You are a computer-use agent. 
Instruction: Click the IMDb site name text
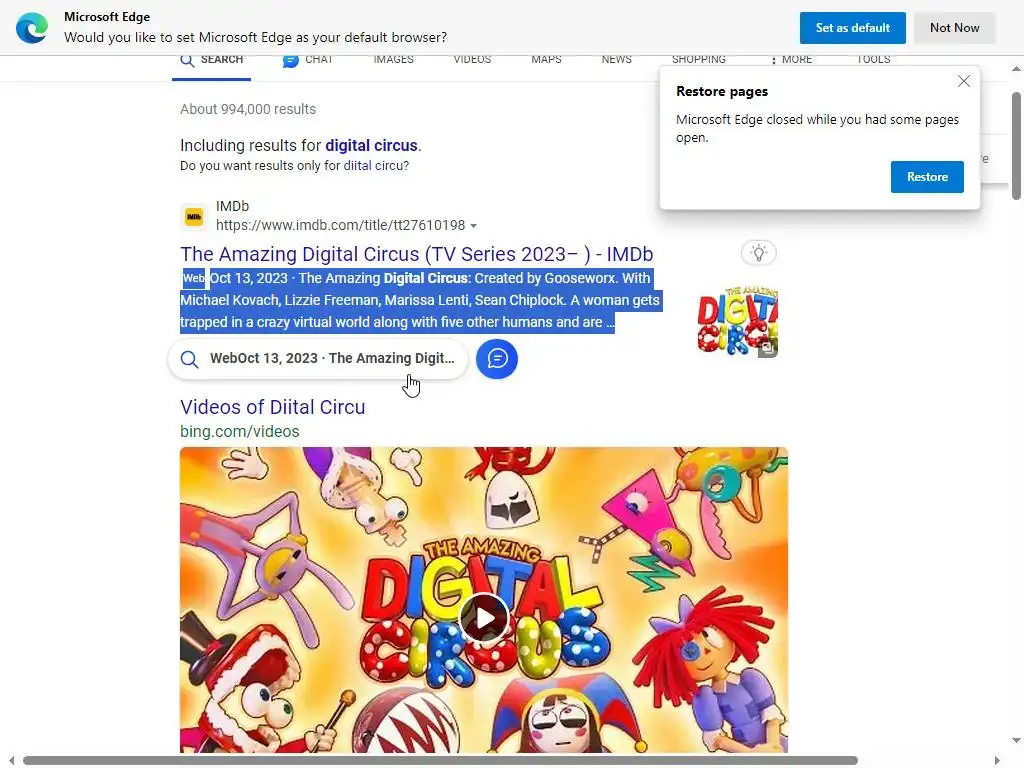click(232, 206)
